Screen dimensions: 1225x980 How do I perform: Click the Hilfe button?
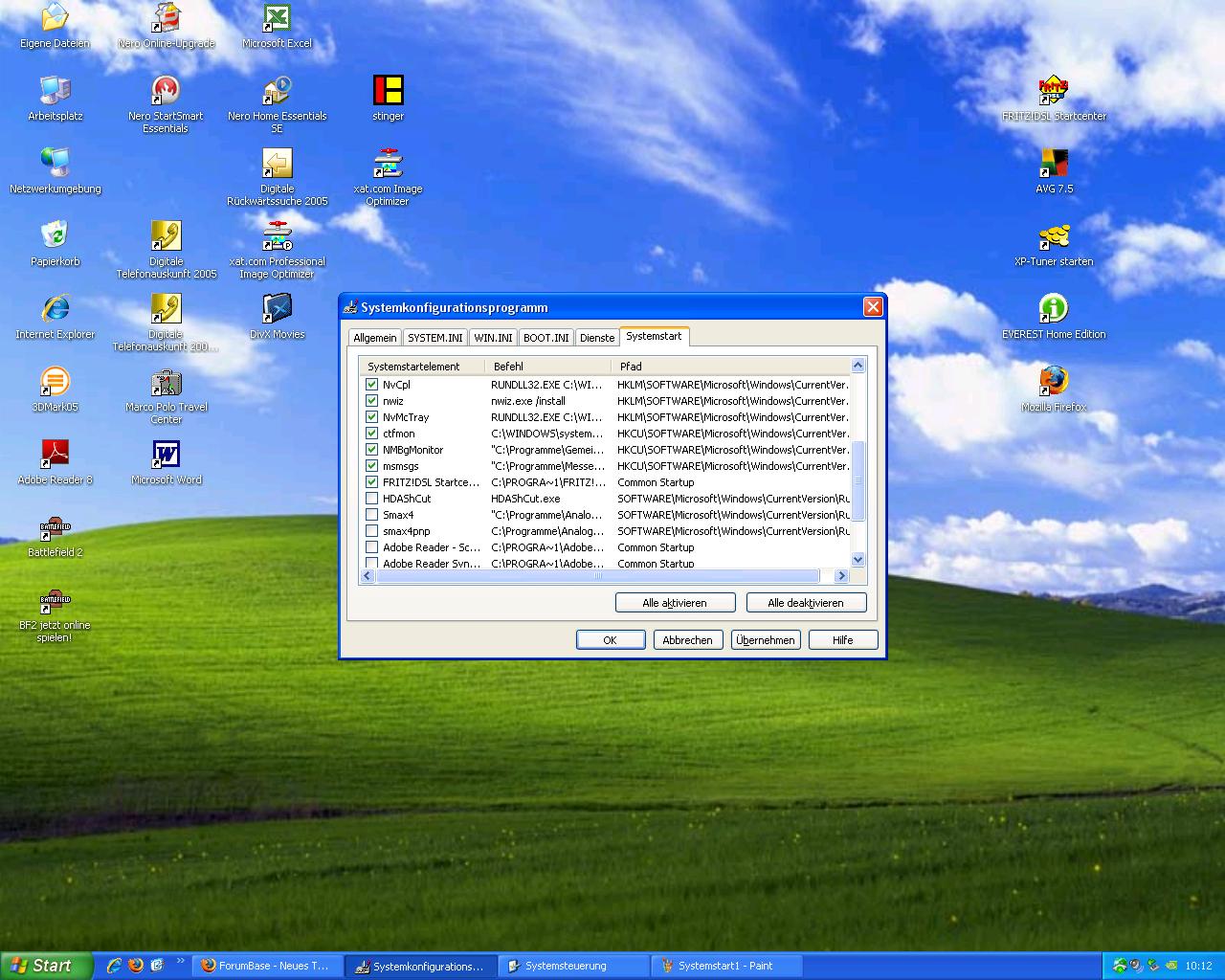(x=843, y=640)
